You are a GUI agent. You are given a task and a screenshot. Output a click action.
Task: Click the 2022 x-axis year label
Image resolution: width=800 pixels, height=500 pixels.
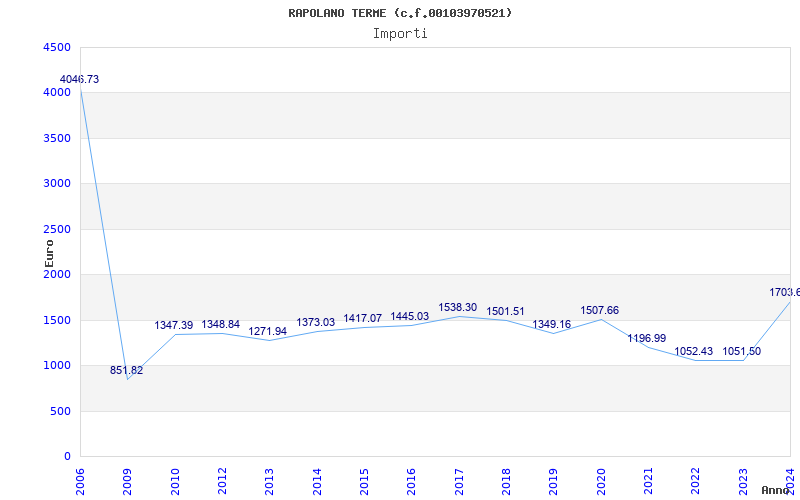tap(695, 481)
